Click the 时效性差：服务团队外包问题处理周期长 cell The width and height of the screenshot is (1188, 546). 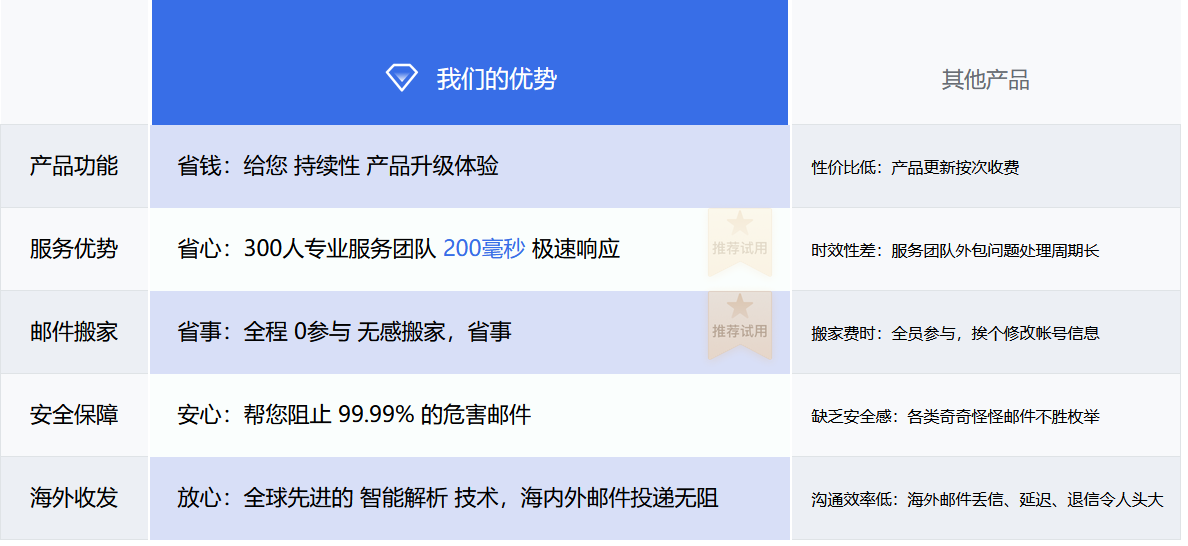pyautogui.click(x=986, y=250)
